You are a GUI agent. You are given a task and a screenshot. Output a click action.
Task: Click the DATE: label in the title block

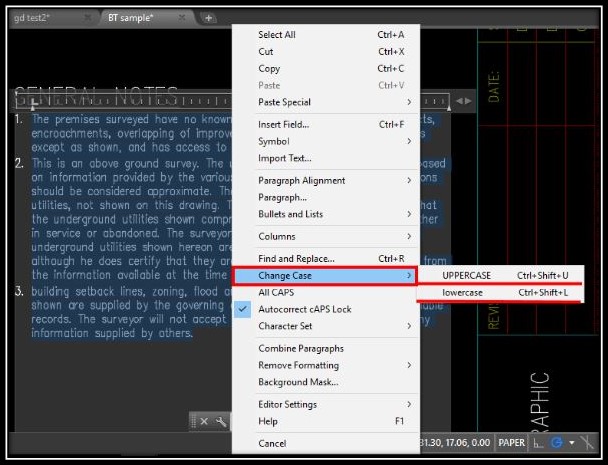(x=494, y=87)
